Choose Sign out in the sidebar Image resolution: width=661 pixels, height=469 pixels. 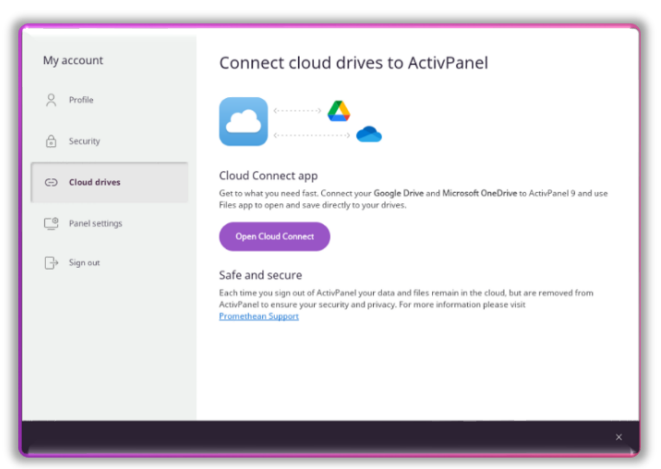point(84,263)
